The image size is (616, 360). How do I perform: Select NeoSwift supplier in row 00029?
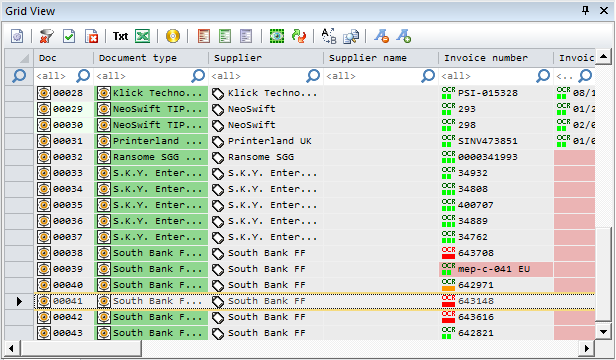coord(266,109)
